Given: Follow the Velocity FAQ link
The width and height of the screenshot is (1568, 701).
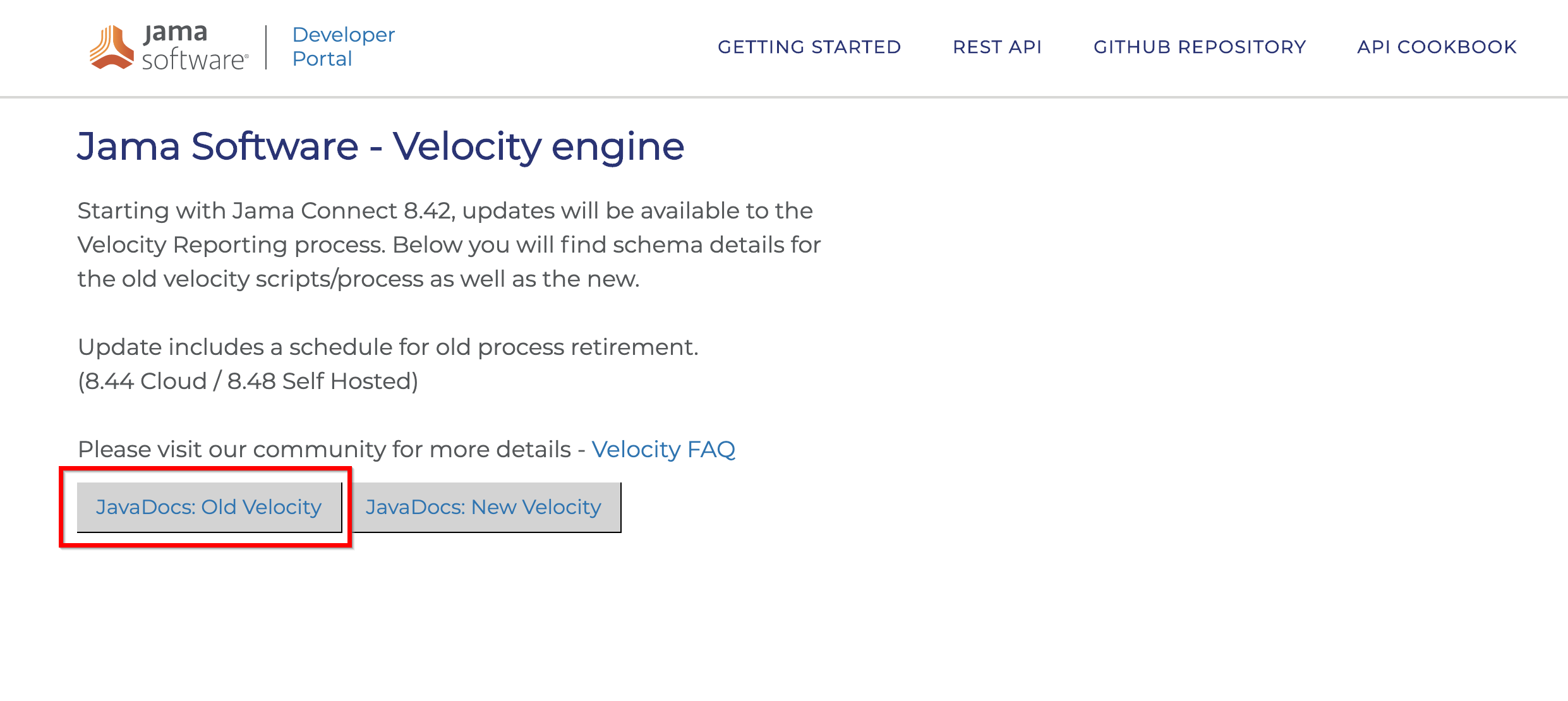Looking at the screenshot, I should (x=663, y=450).
